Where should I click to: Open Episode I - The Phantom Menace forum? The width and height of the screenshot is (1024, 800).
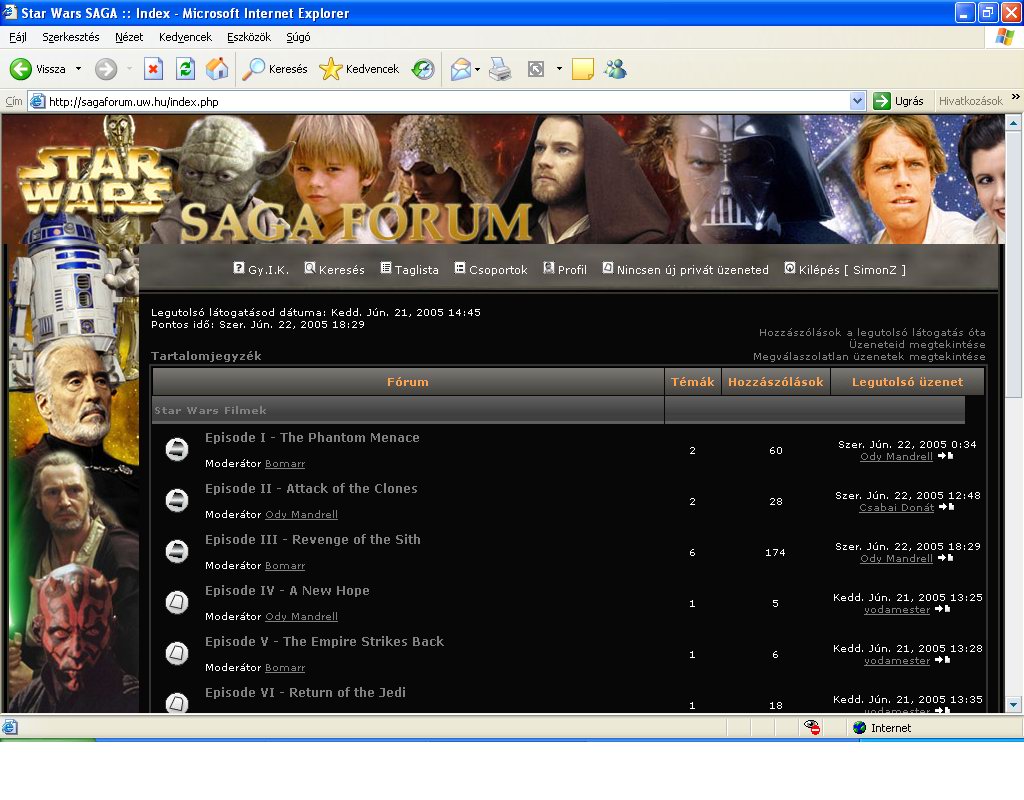tap(312, 438)
